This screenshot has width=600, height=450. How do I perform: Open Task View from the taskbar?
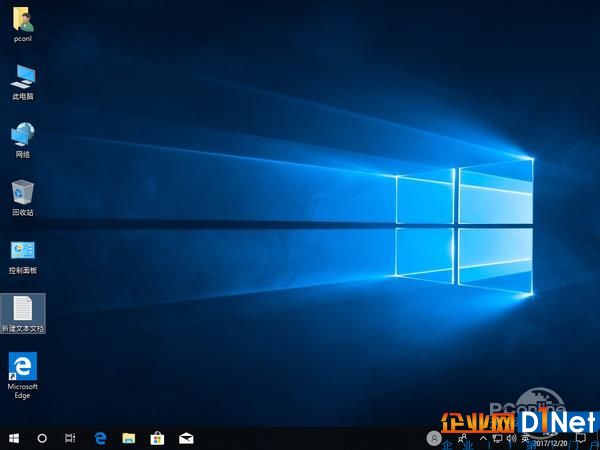click(70, 438)
